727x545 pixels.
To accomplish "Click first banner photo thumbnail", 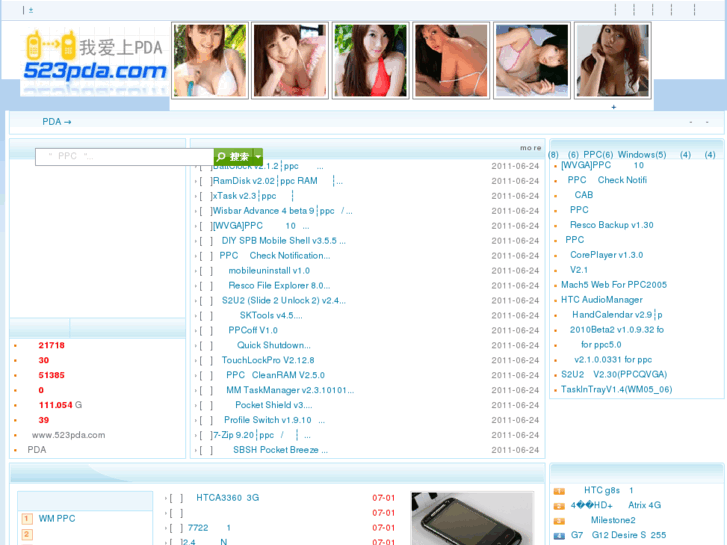I will tap(210, 60).
